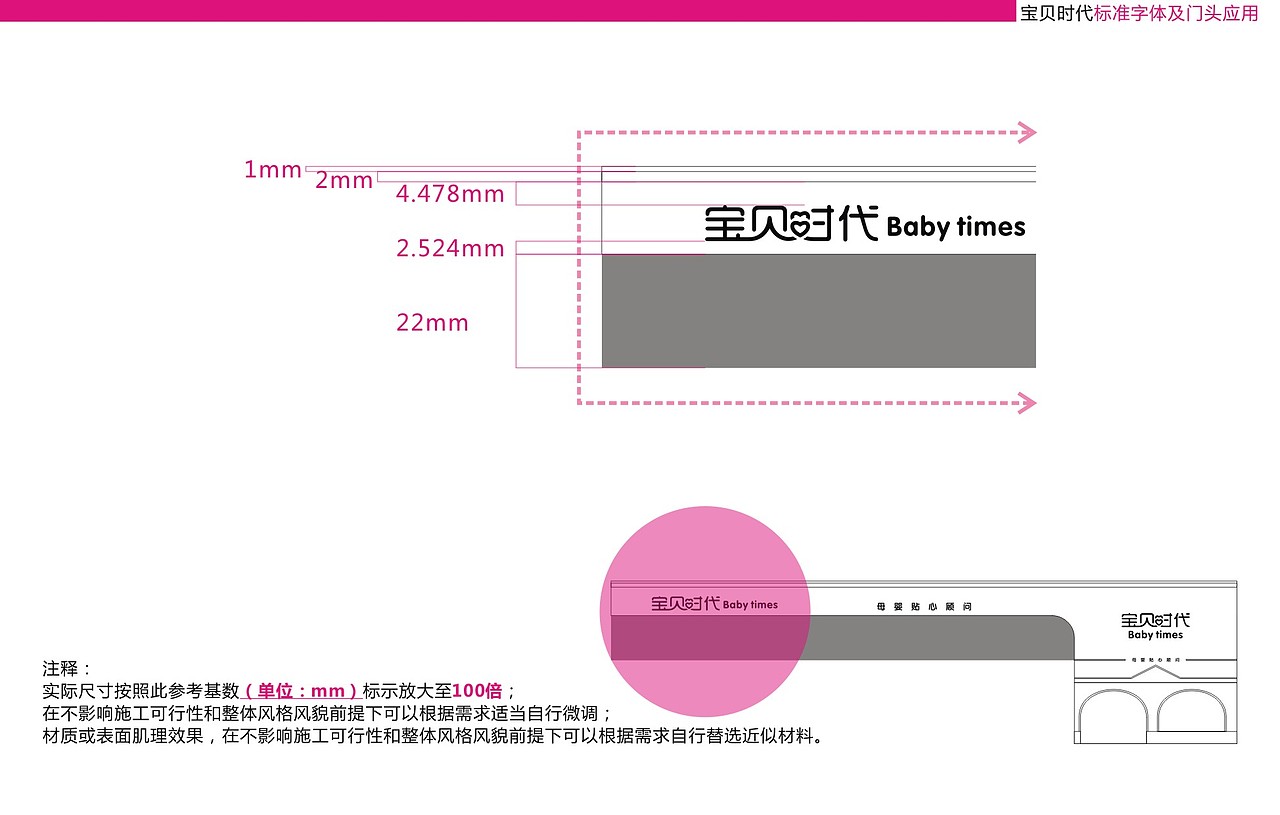1280x815 pixels.
Task: Click the 4.478mm dimension label
Action: coord(450,194)
